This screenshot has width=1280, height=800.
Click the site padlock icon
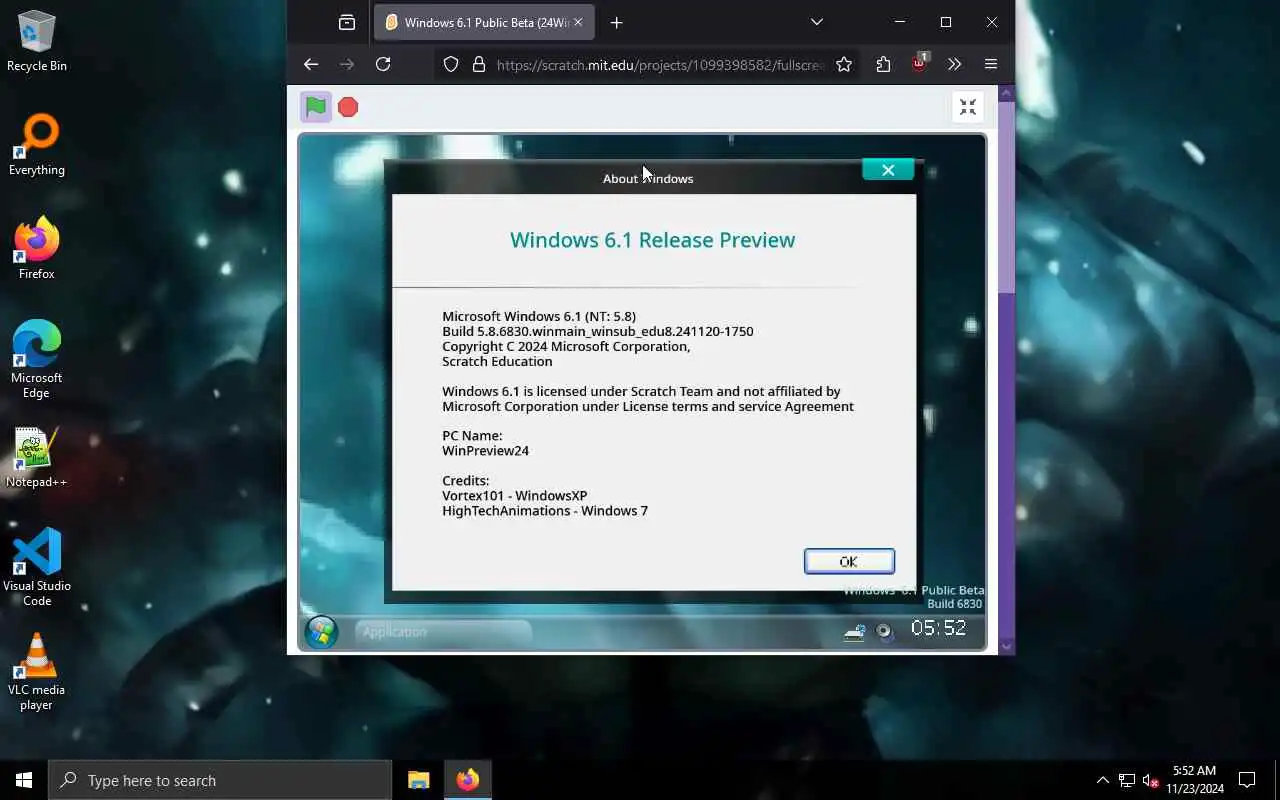pos(478,64)
